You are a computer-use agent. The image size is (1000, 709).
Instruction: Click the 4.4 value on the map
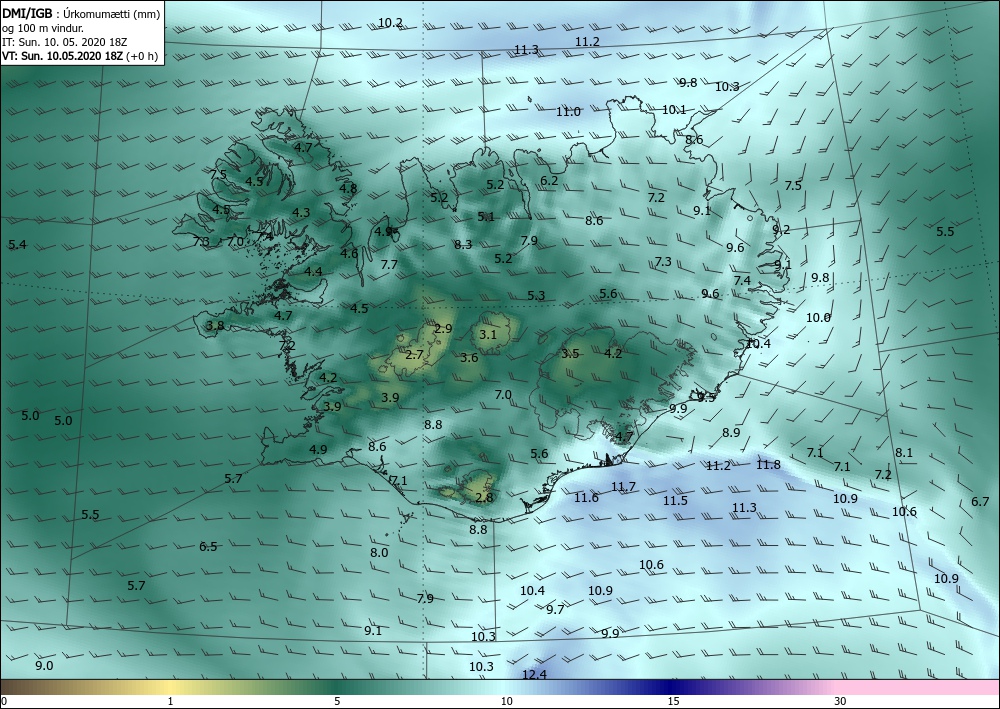click(x=313, y=271)
